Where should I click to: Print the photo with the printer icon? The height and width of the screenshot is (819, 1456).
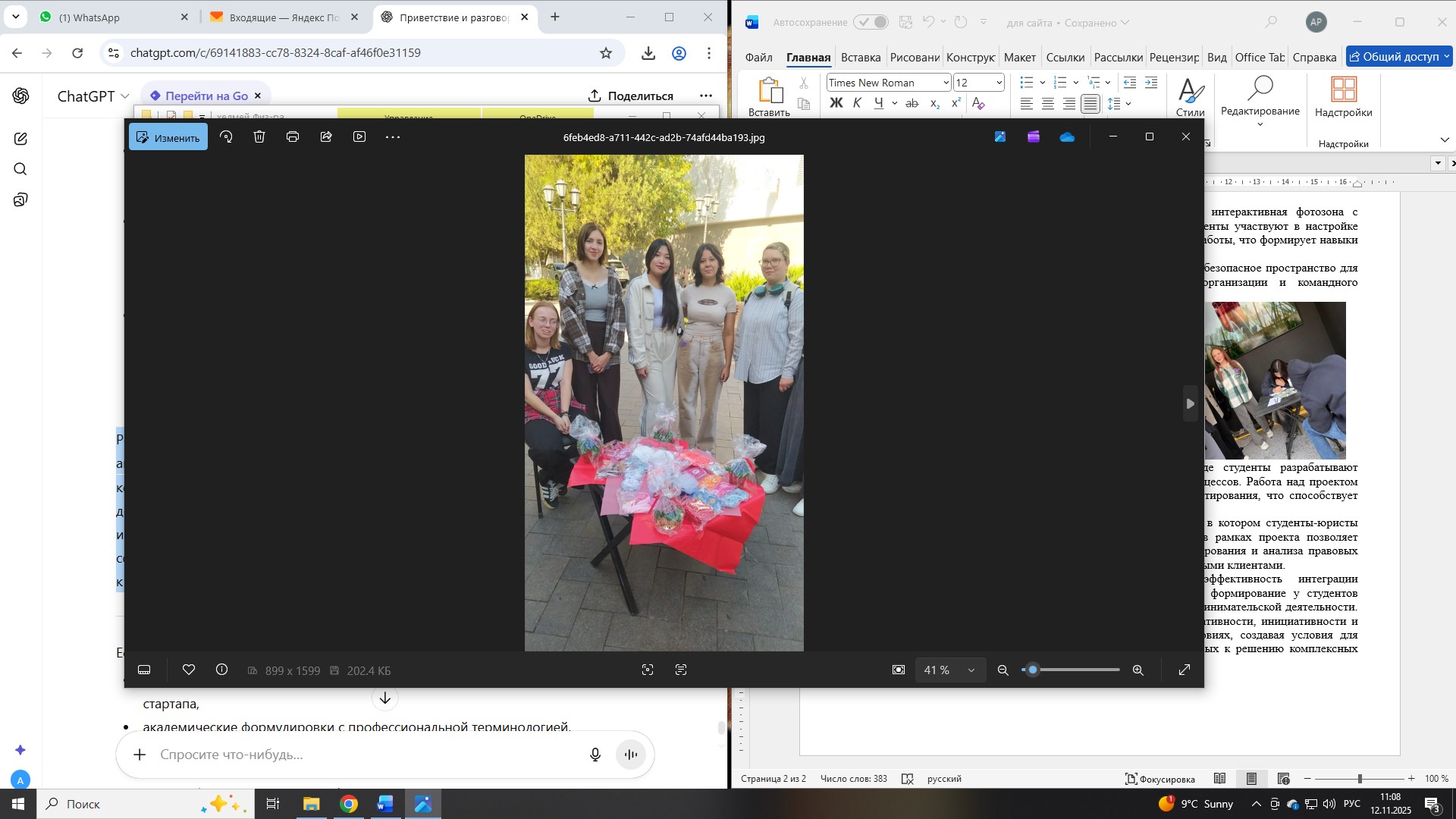point(293,137)
